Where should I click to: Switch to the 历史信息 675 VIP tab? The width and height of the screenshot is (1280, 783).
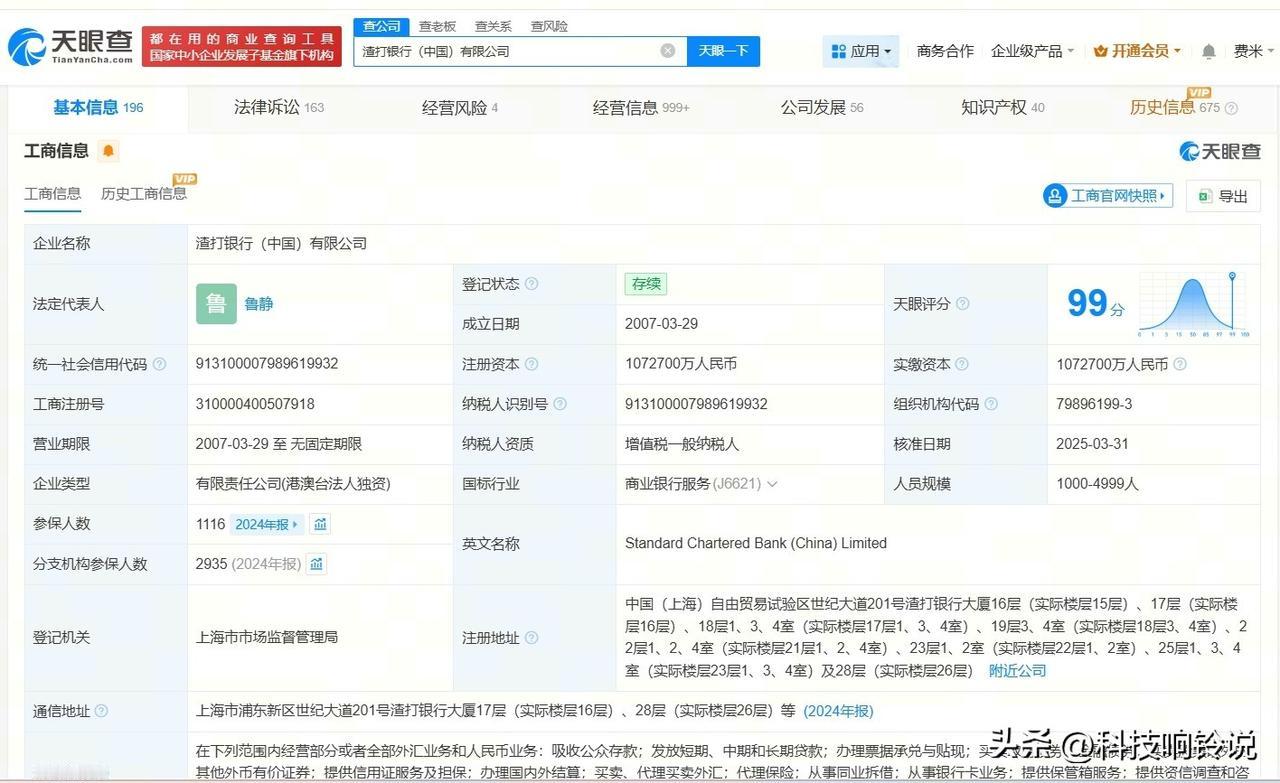(x=1175, y=107)
